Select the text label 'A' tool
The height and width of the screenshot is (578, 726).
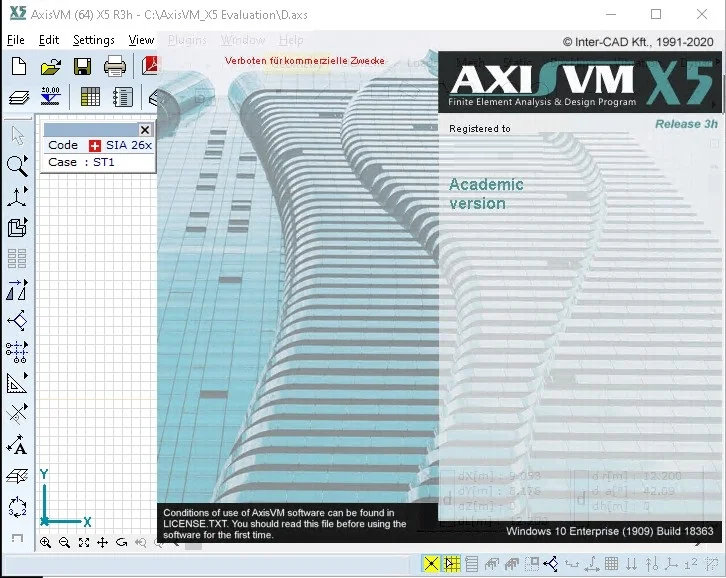(17, 444)
